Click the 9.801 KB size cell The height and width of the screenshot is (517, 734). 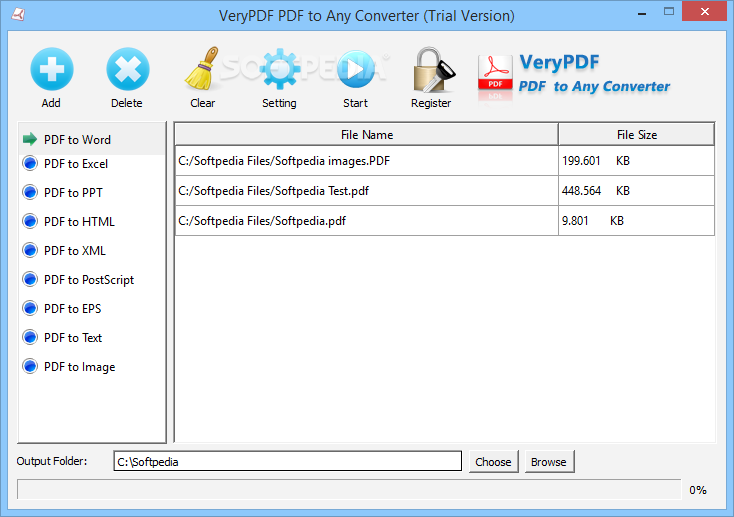pyautogui.click(x=636, y=221)
